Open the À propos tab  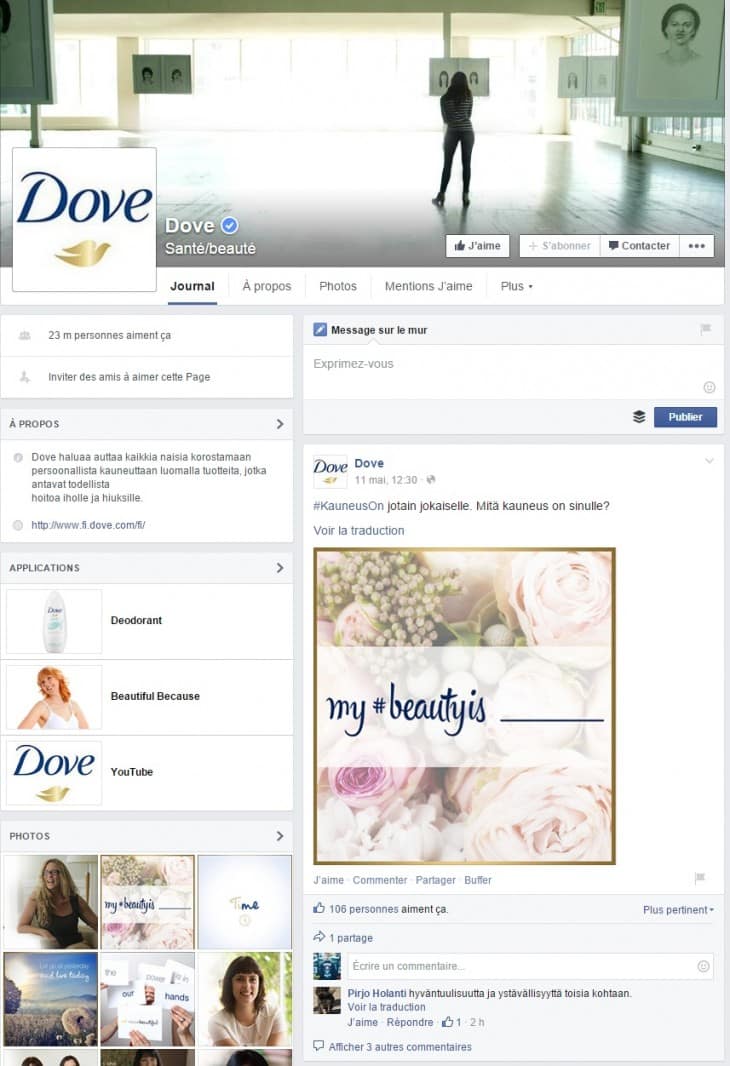pos(266,286)
